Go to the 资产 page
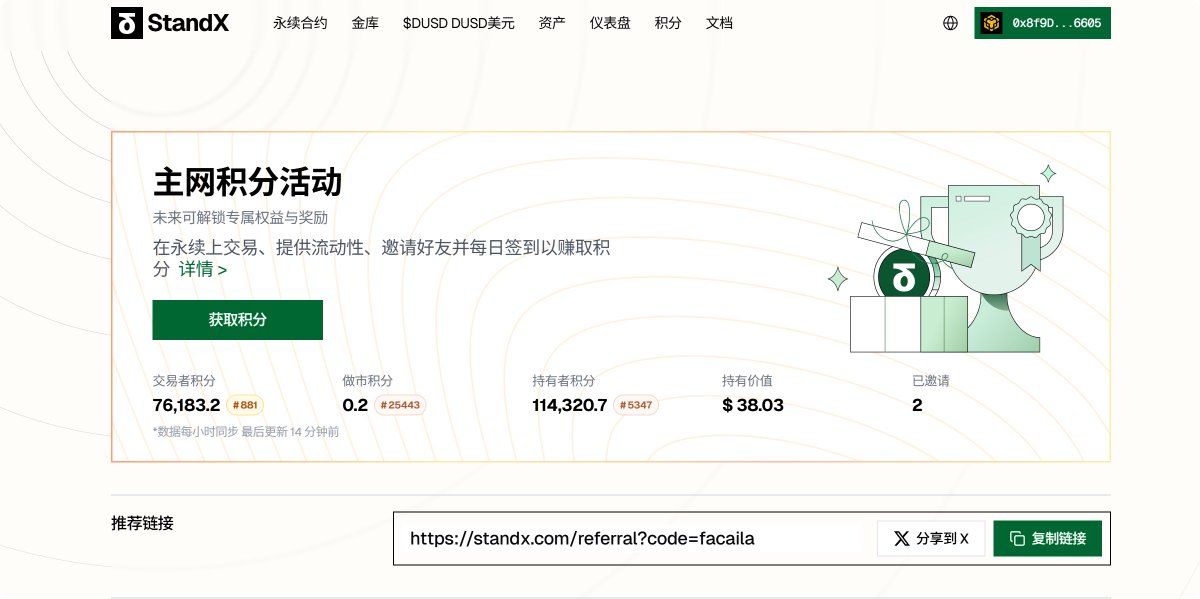 pyautogui.click(x=552, y=23)
